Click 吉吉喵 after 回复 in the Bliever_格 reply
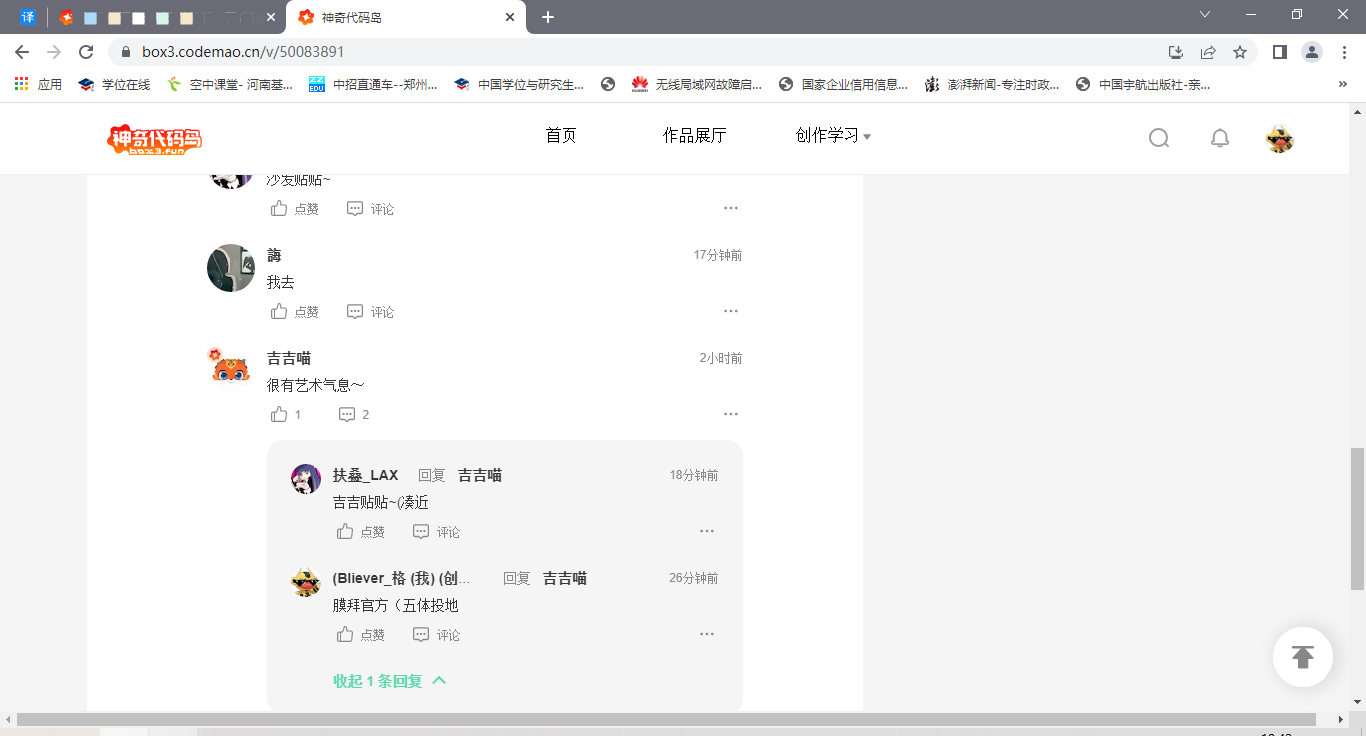 (x=565, y=579)
